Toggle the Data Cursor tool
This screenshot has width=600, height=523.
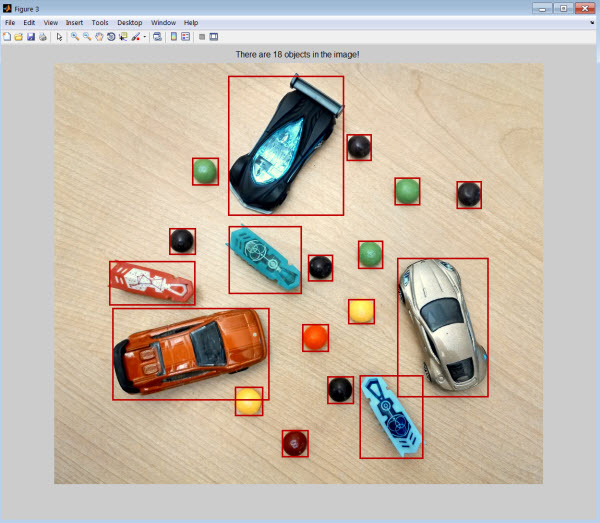point(123,37)
